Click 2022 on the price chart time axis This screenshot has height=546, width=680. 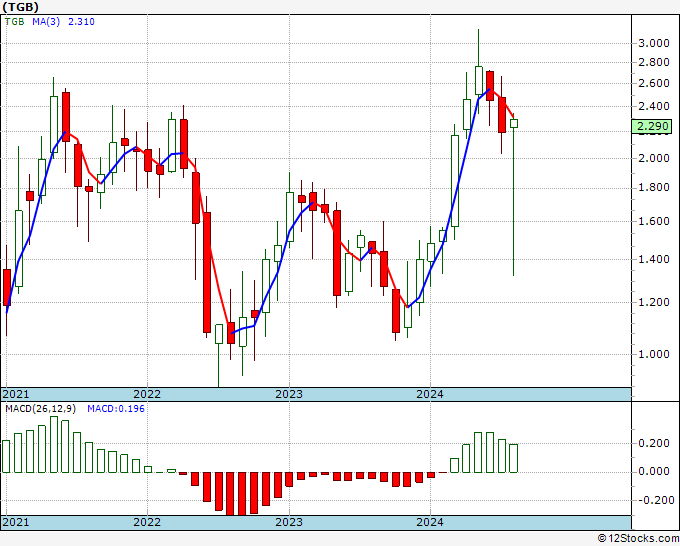147,394
